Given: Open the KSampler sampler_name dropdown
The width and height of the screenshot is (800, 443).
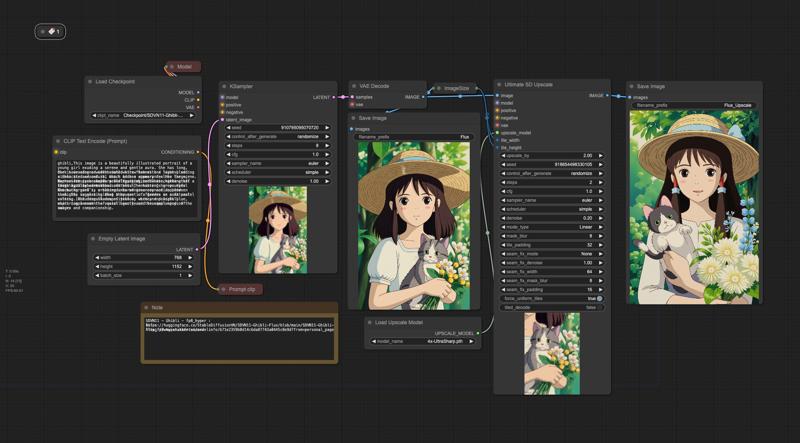Looking at the screenshot, I should [277, 163].
